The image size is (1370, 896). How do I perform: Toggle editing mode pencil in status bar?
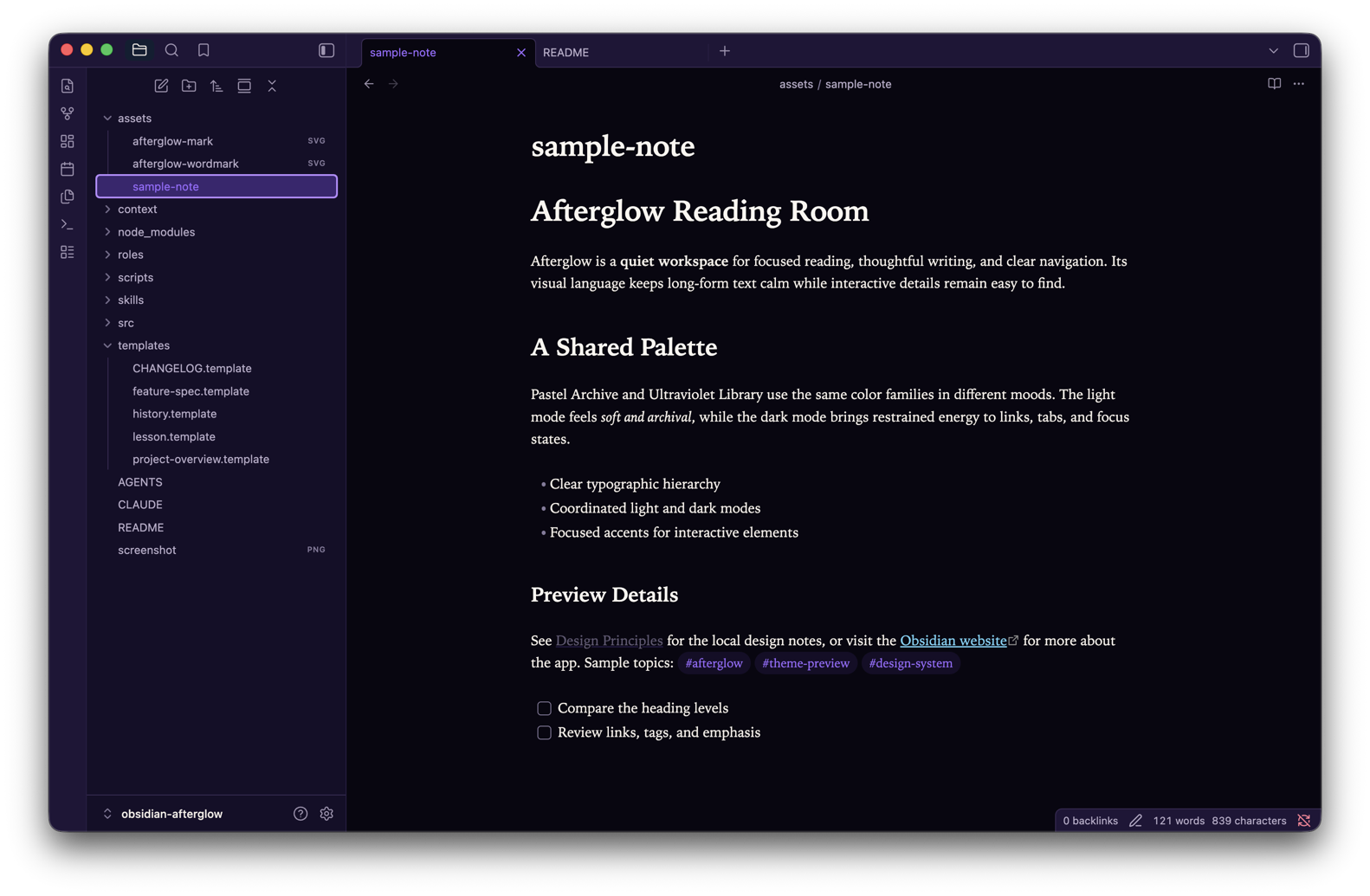click(1135, 821)
